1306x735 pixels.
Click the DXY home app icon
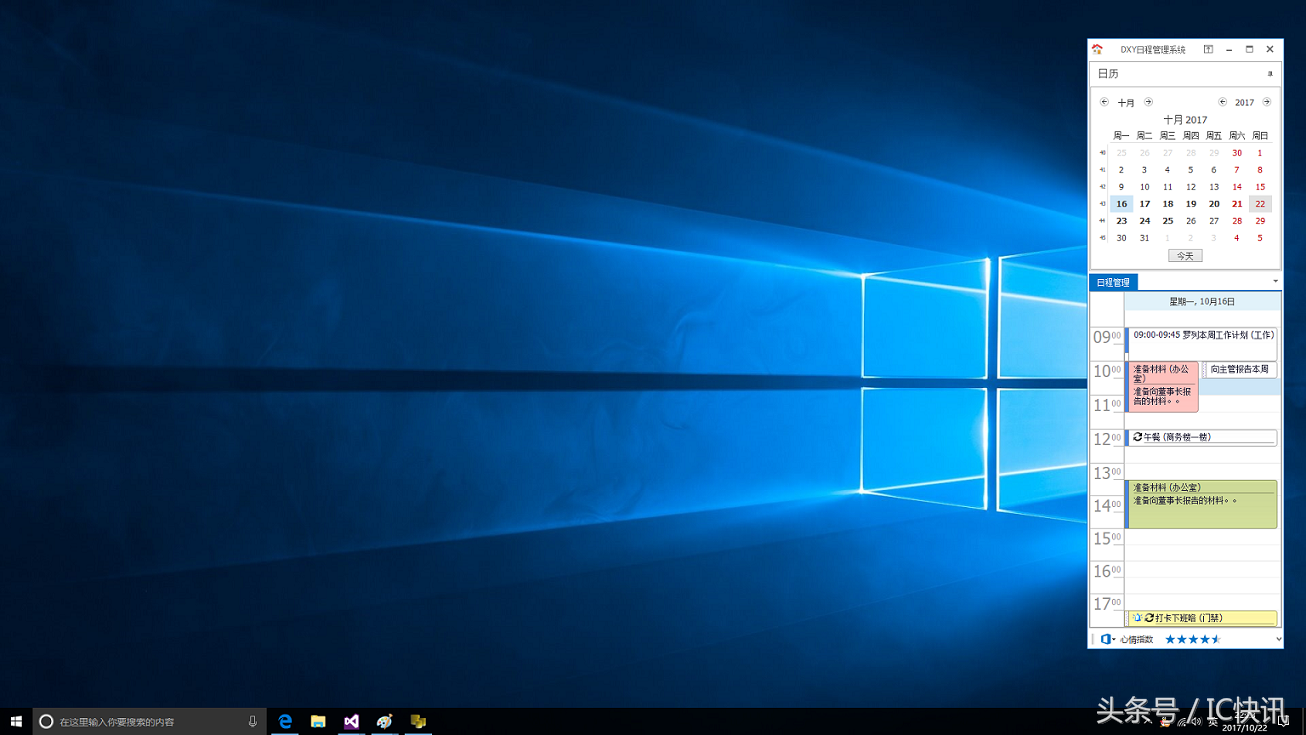click(x=1097, y=49)
